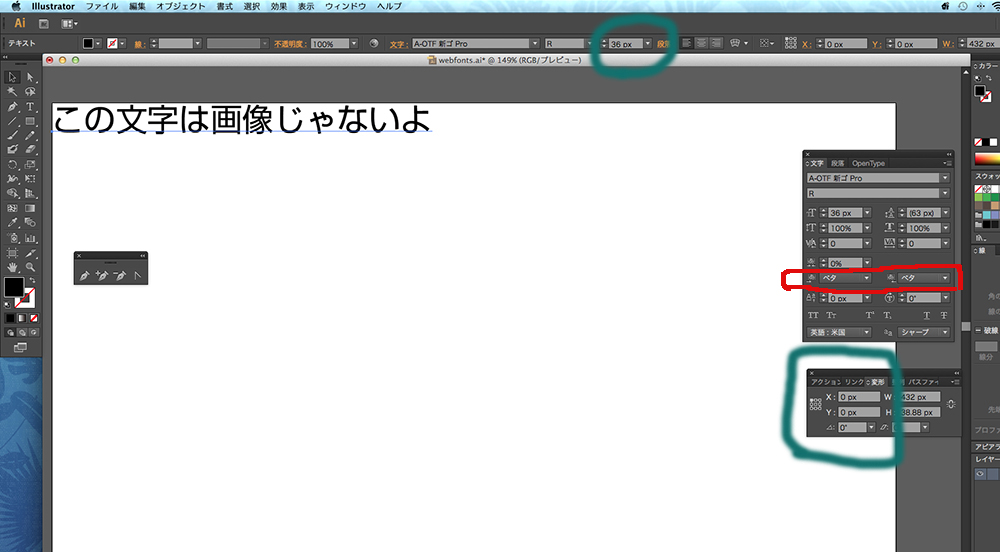Select the Eyedropper tool
Viewport: 1000px width, 552px height.
pos(12,223)
